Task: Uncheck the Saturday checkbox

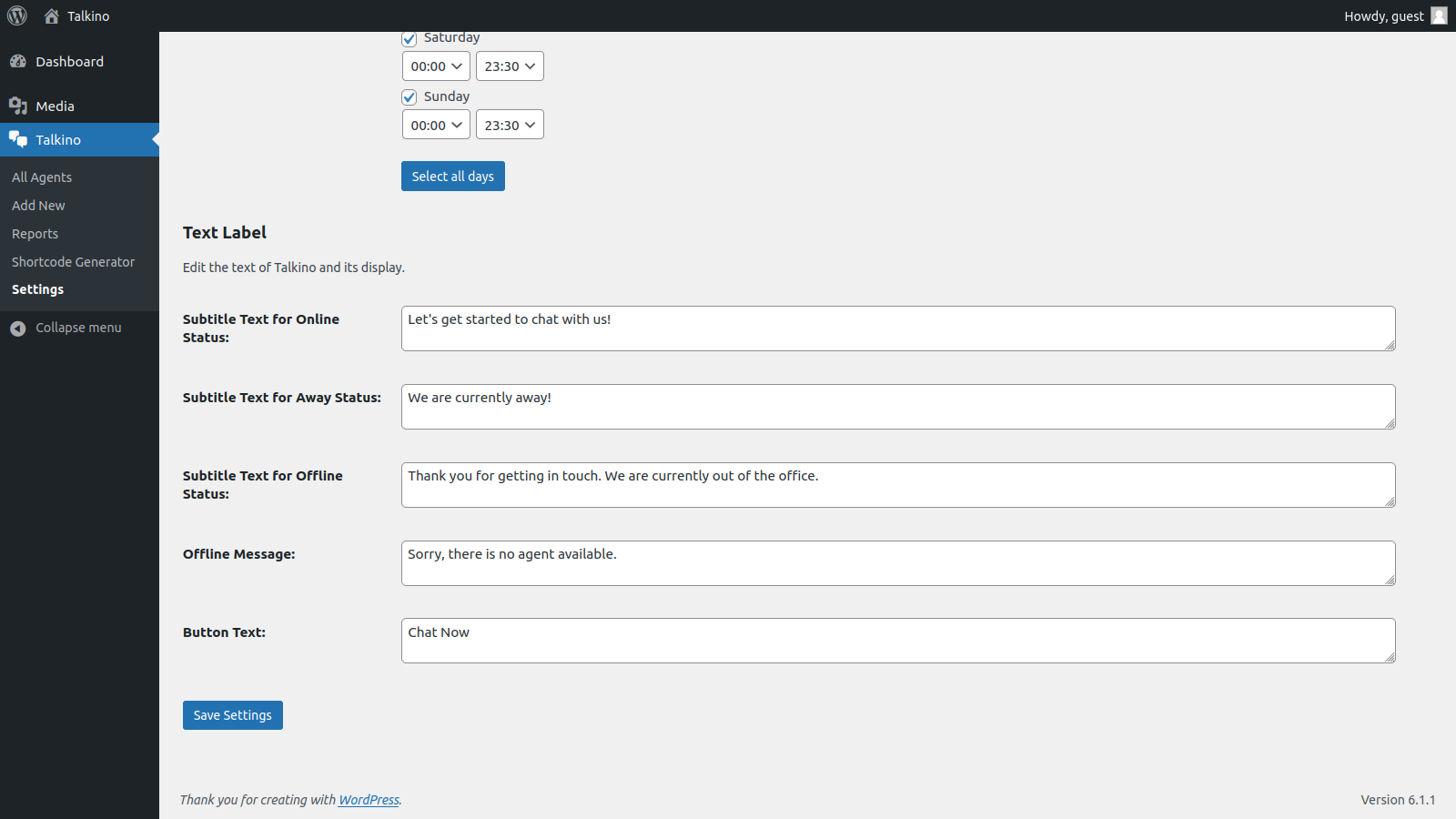Action: point(409,39)
